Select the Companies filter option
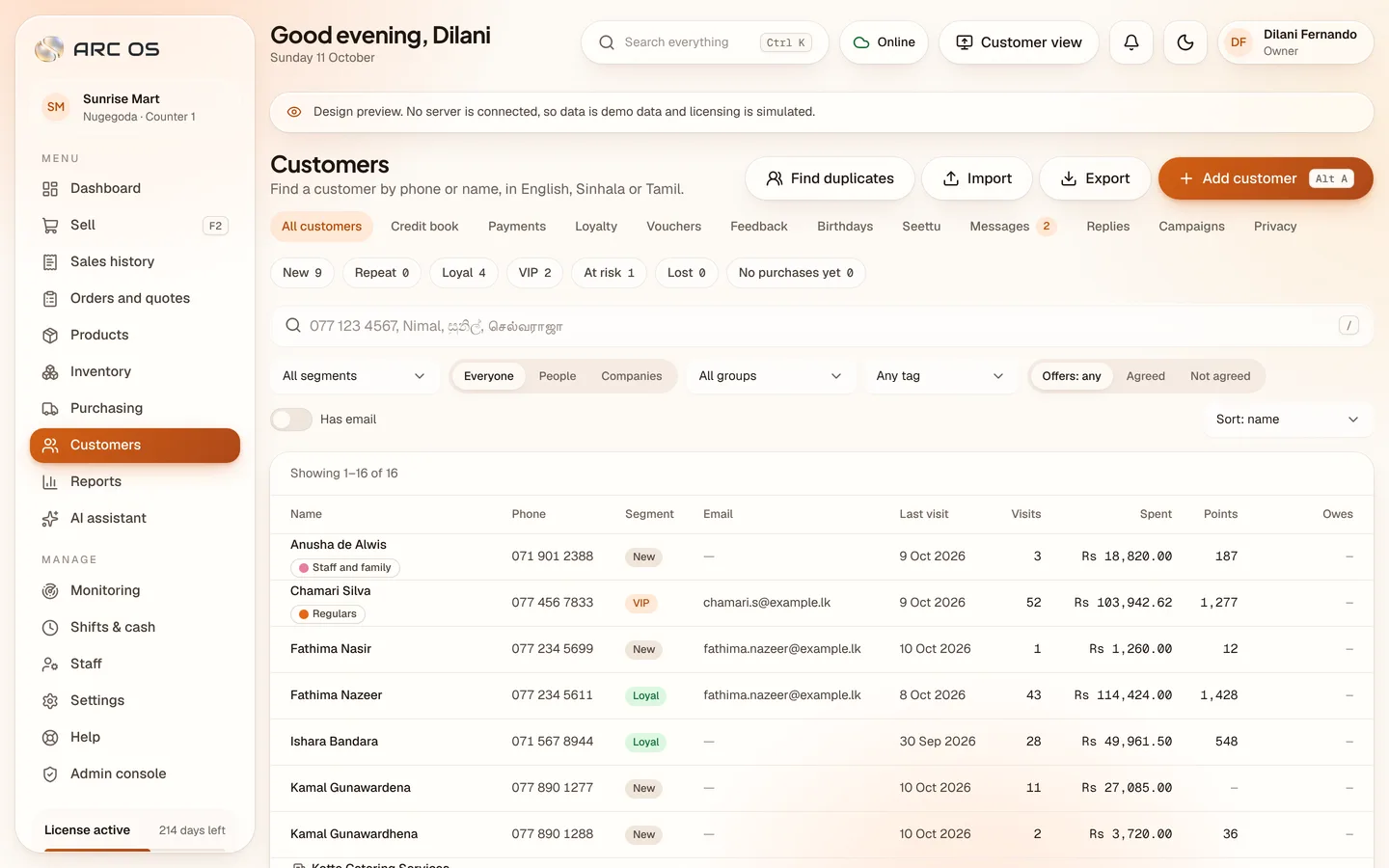Screen dimensions: 1389x868 click(632, 376)
